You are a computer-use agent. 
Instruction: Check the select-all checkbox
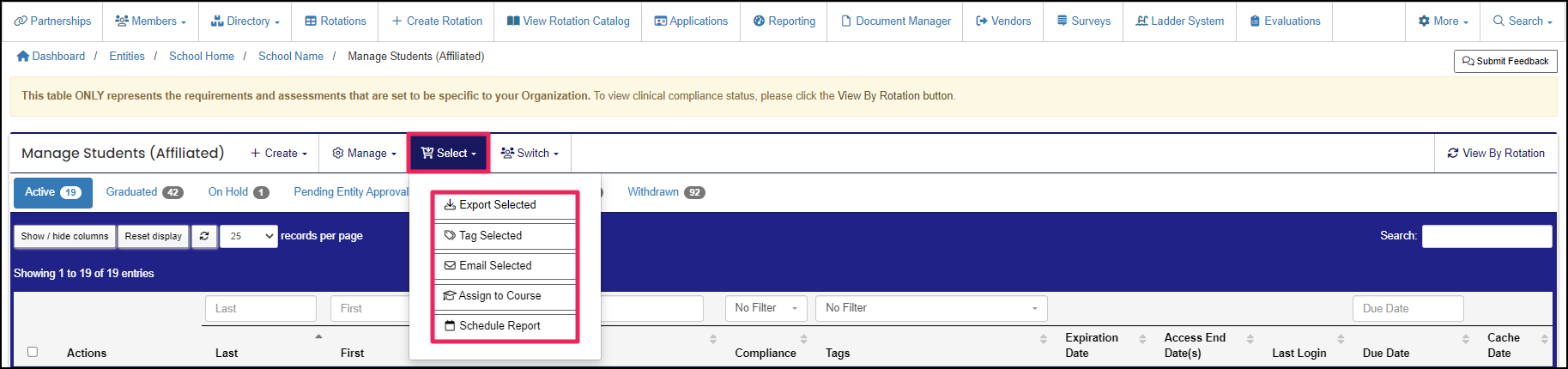click(x=33, y=352)
